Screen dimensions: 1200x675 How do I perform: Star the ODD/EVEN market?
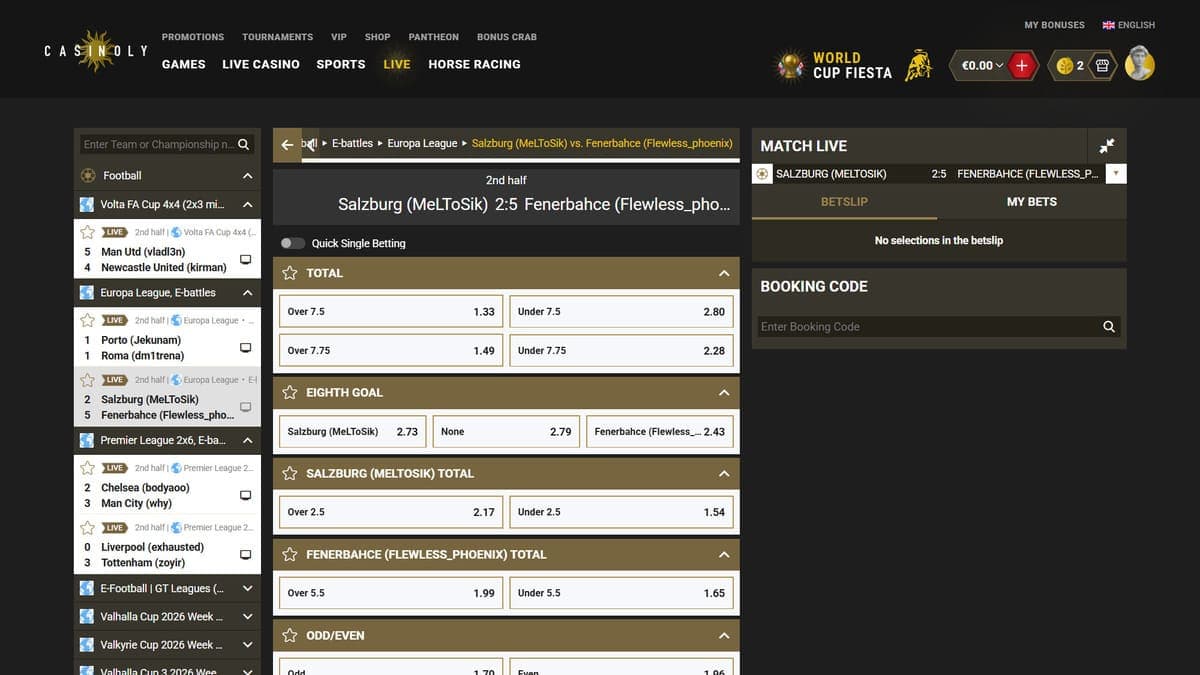tap(290, 635)
